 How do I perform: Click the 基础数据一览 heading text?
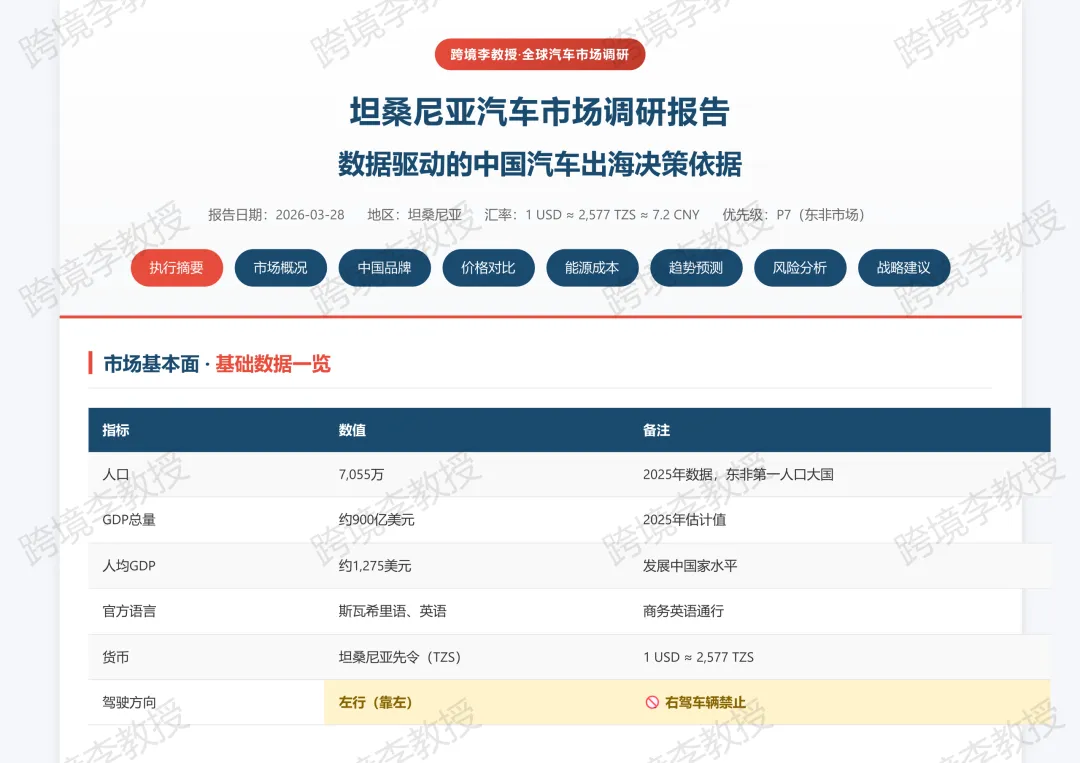coord(273,364)
